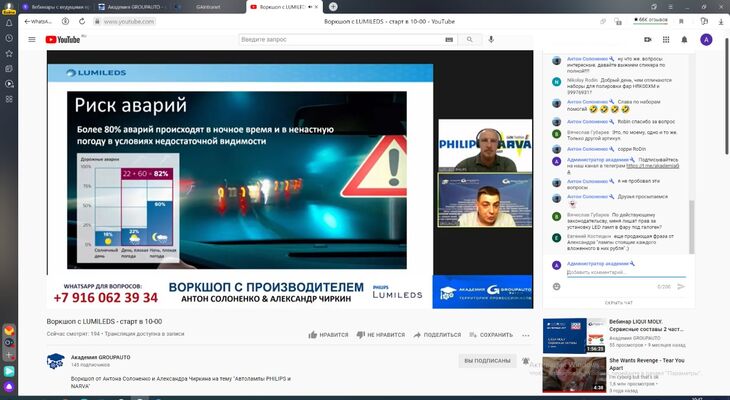
Task: Open the browser main menu lines
Action: (x=670, y=7)
